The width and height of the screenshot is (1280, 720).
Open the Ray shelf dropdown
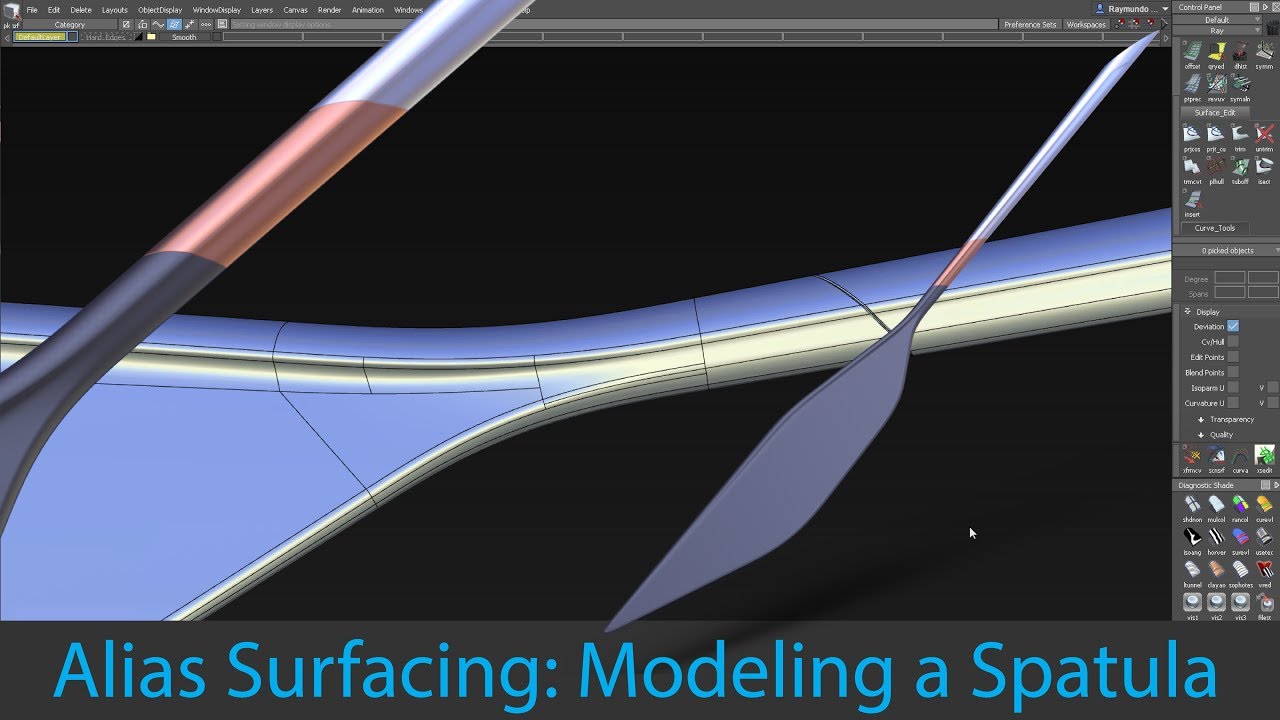[x=1217, y=31]
